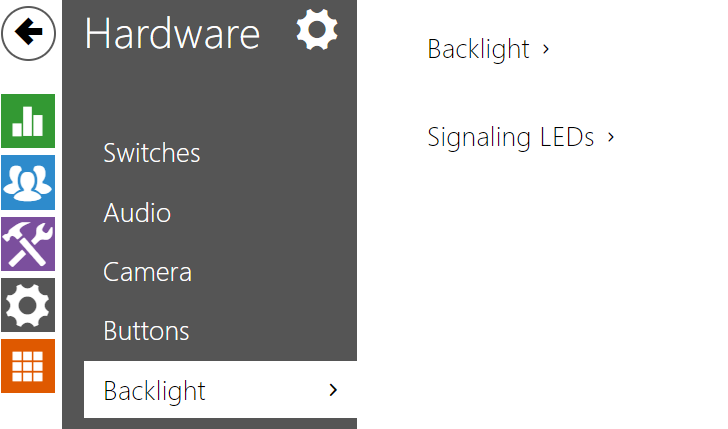The width and height of the screenshot is (728, 429).
Task: Select the Backlight sidebar item label
Action: coord(154,390)
